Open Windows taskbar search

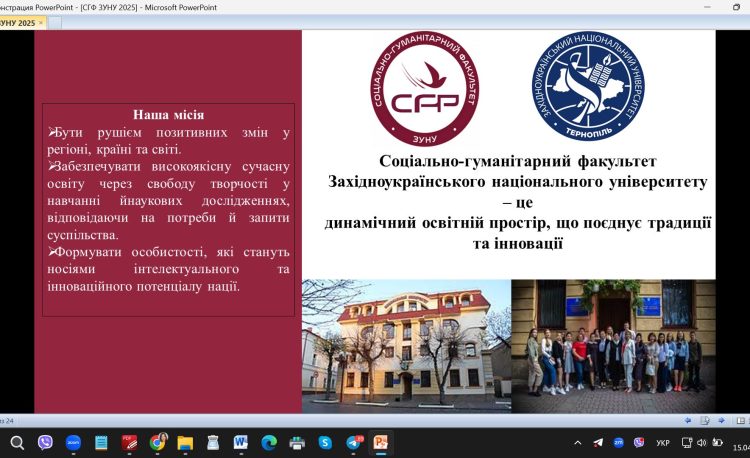[x=17, y=443]
